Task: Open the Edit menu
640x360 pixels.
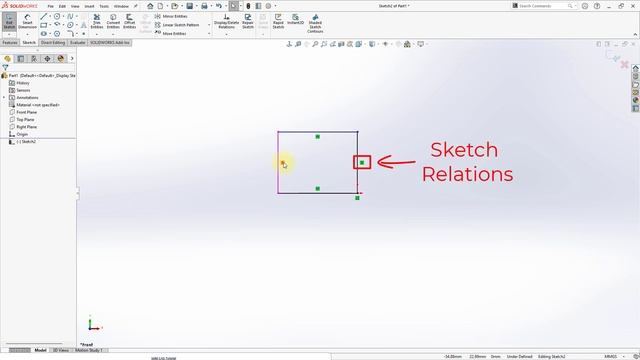Action: (x=62, y=6)
